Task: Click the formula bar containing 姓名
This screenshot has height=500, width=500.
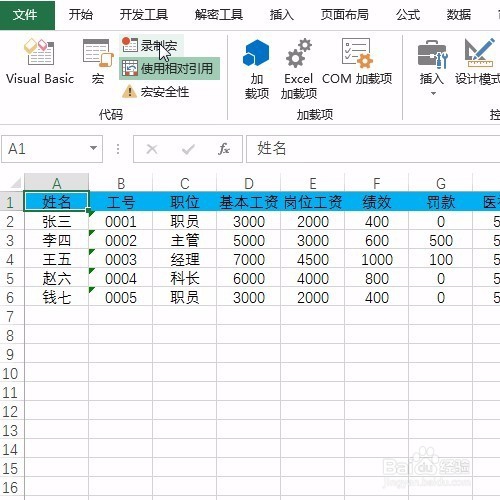Action: point(373,149)
